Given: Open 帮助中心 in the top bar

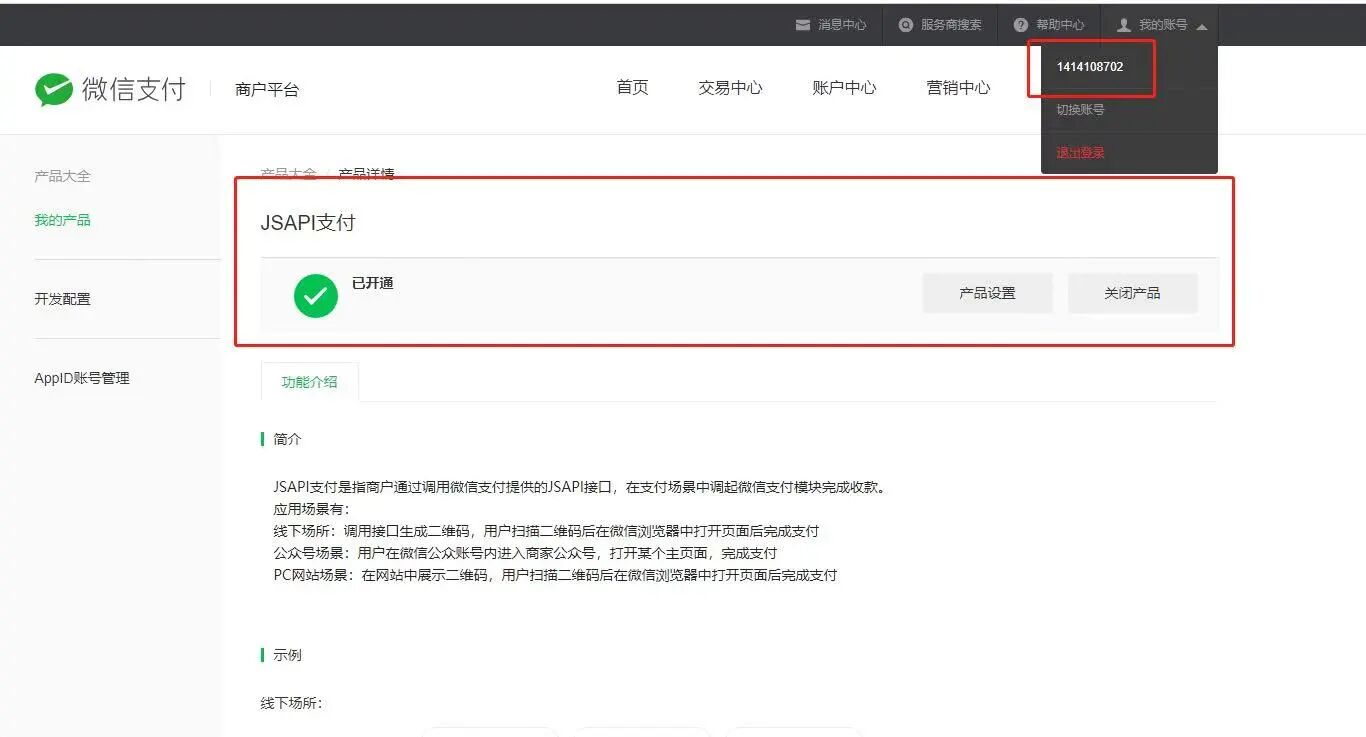Looking at the screenshot, I should coord(1060,25).
